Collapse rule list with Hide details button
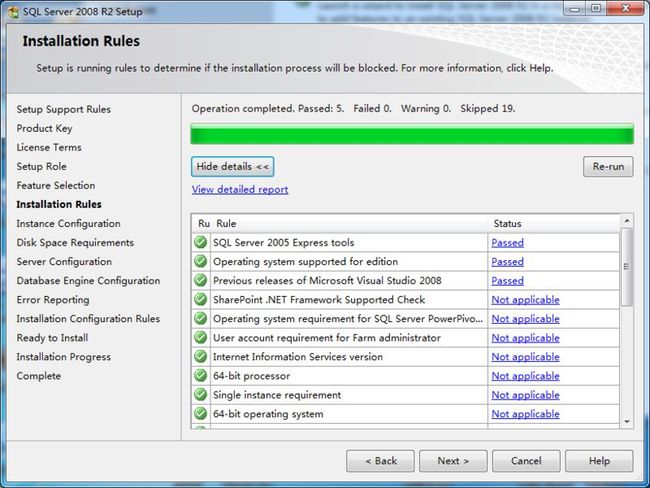Screen dimensions: 650x488 pos(233,167)
